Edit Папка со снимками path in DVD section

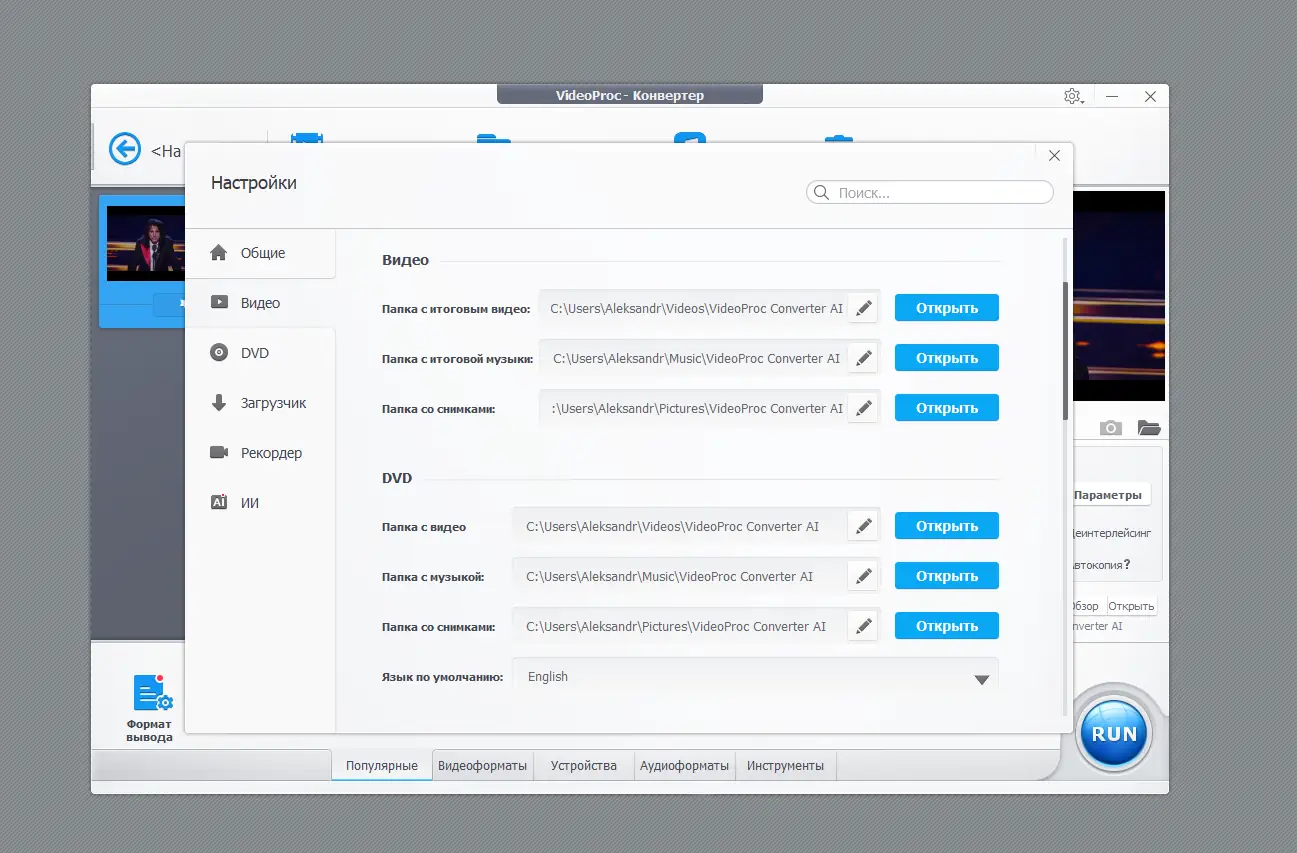click(x=863, y=626)
